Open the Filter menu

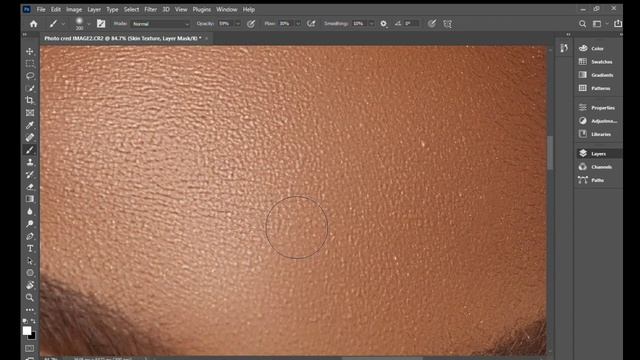pyautogui.click(x=150, y=9)
